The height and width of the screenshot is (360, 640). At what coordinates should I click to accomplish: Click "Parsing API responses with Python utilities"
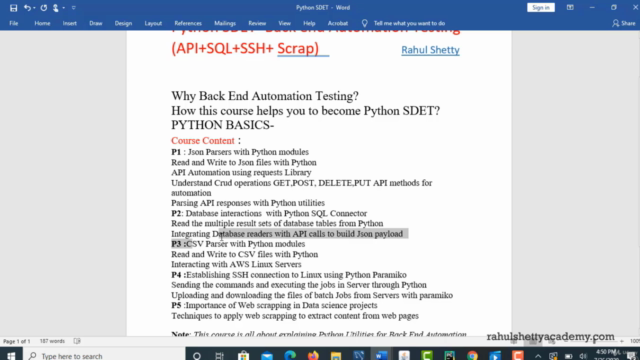(x=248, y=203)
